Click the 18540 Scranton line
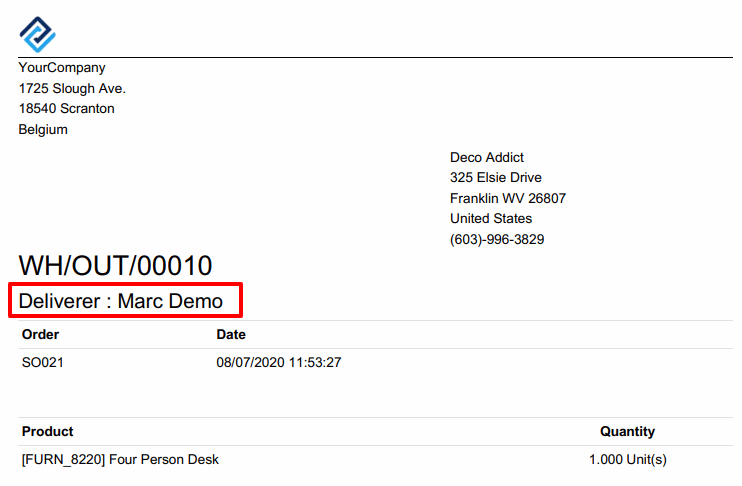 [x=66, y=109]
